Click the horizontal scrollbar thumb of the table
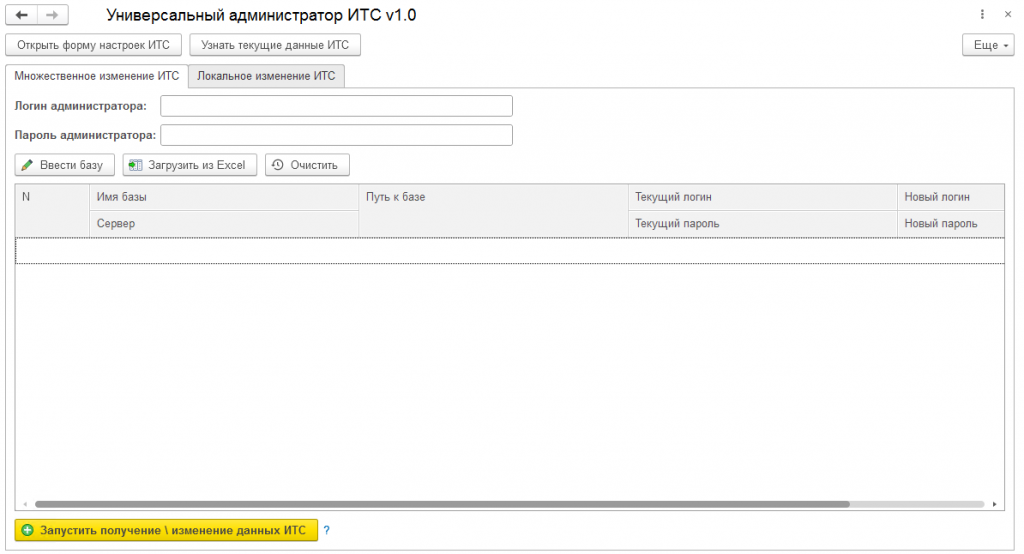 tap(442, 504)
